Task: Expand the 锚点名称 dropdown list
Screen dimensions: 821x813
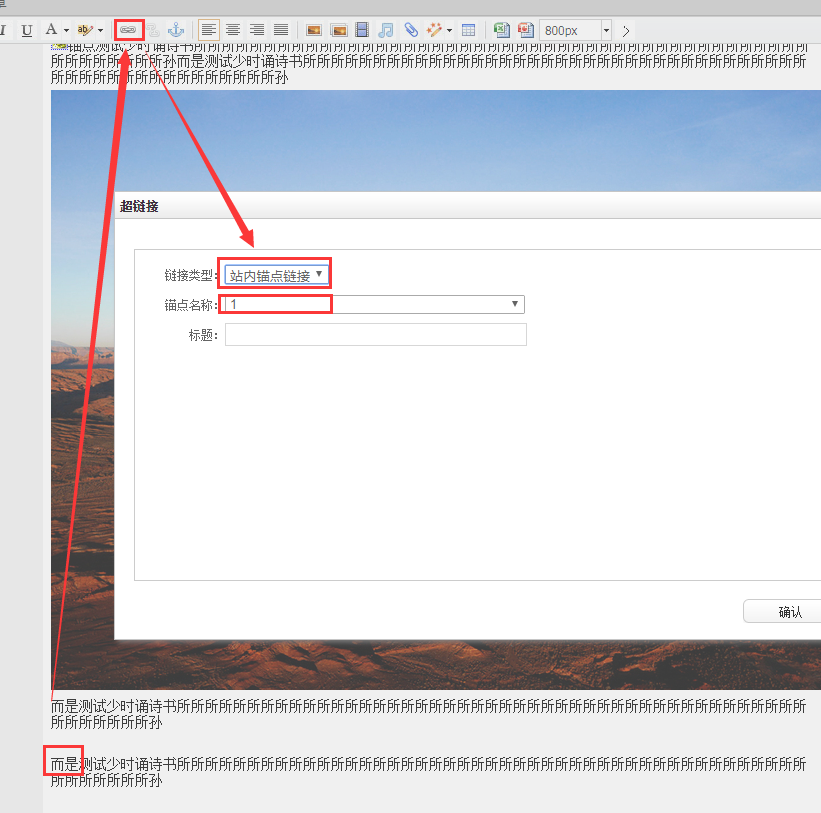Action: click(x=515, y=304)
